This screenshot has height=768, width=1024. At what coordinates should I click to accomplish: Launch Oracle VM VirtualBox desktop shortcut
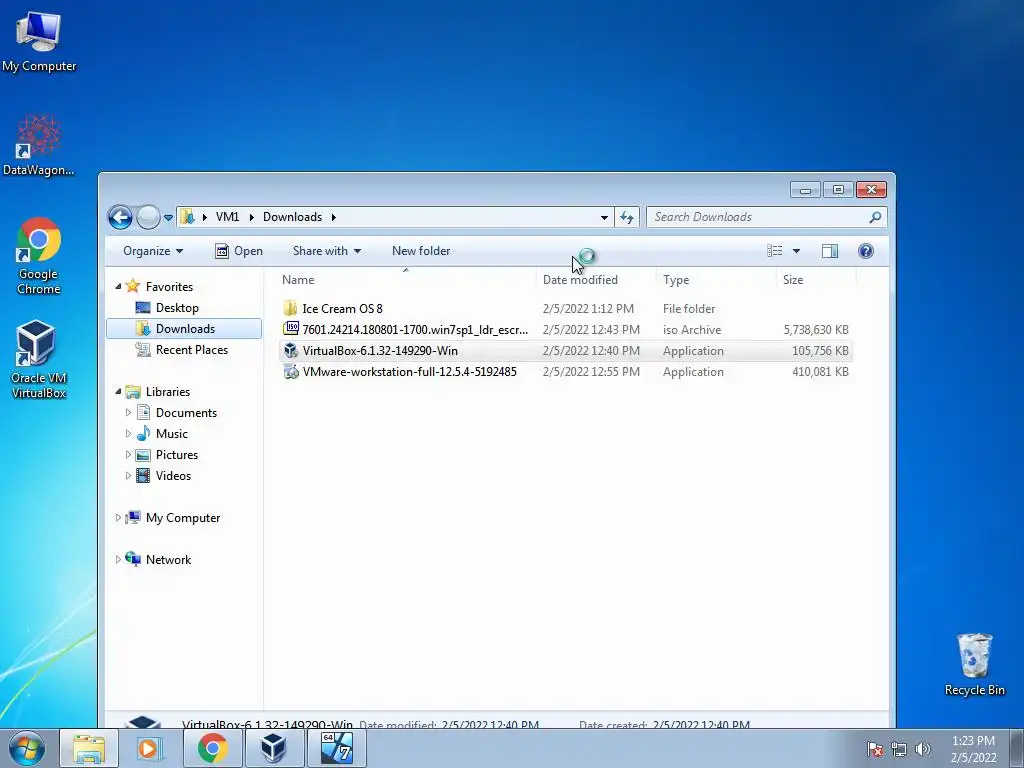pyautogui.click(x=39, y=359)
